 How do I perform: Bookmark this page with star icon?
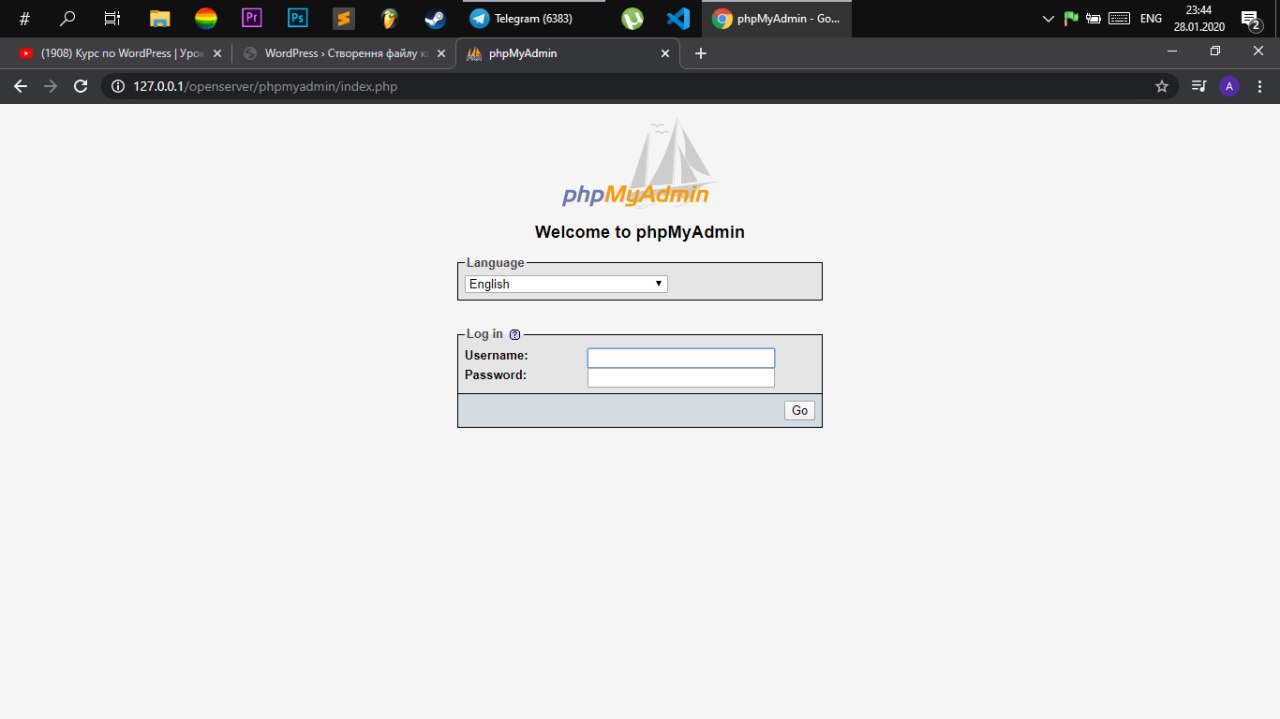[1161, 87]
